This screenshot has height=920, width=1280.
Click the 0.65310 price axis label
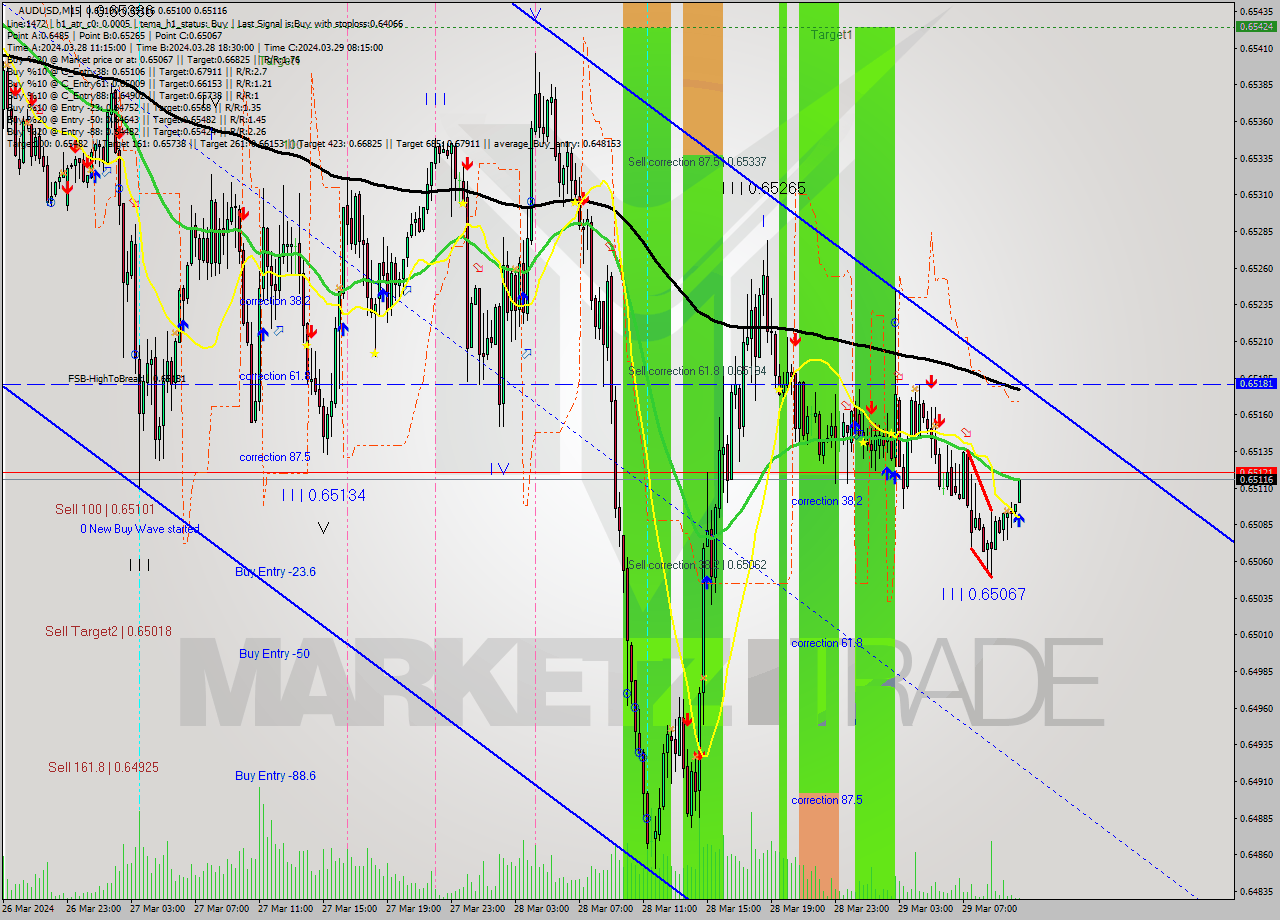click(1256, 195)
